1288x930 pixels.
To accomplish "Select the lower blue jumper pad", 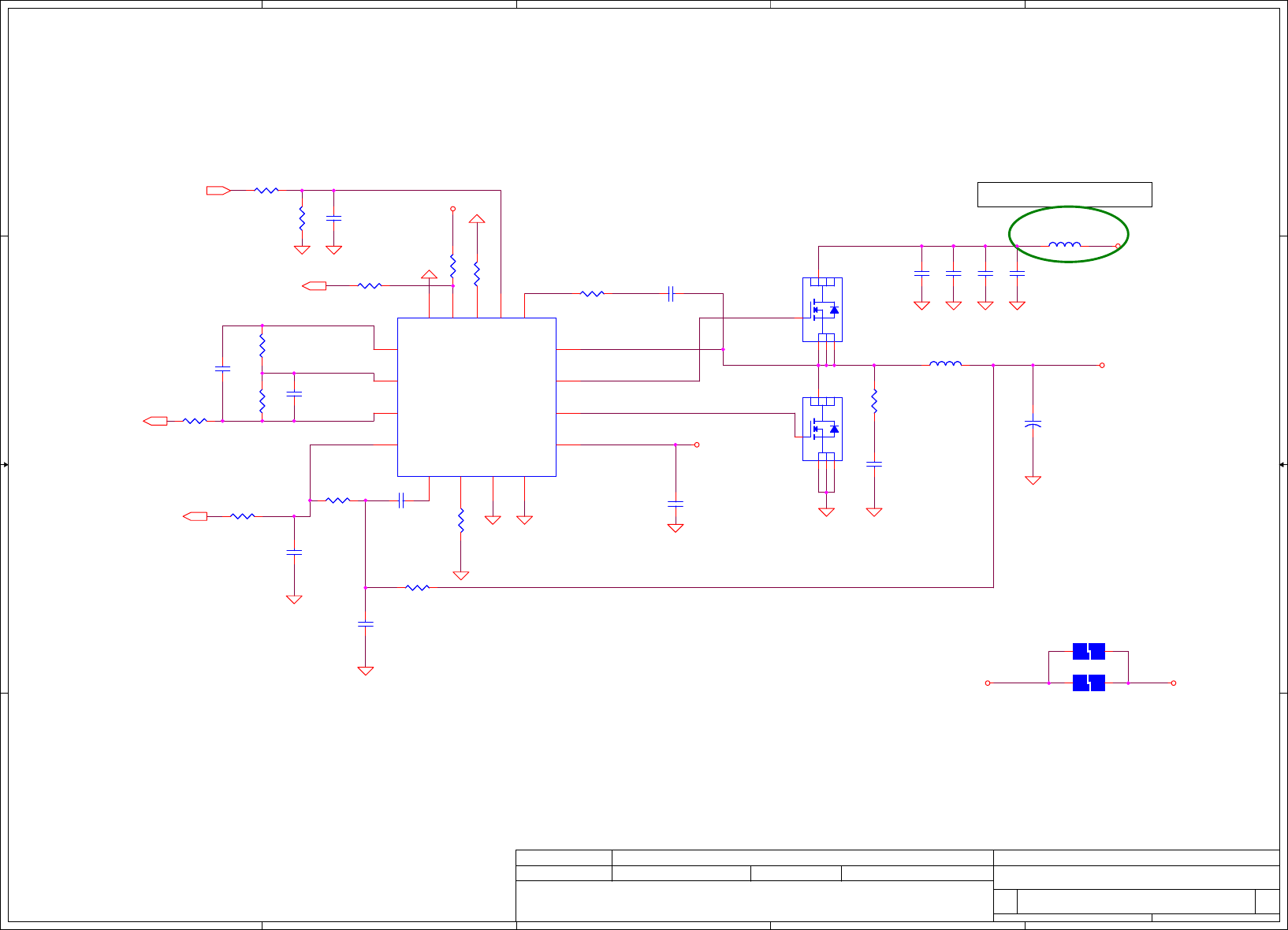I will tap(1089, 683).
